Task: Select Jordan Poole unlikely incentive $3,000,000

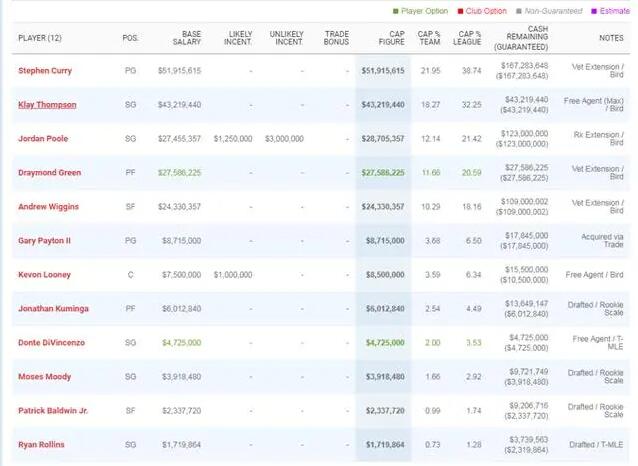Action: coord(284,139)
